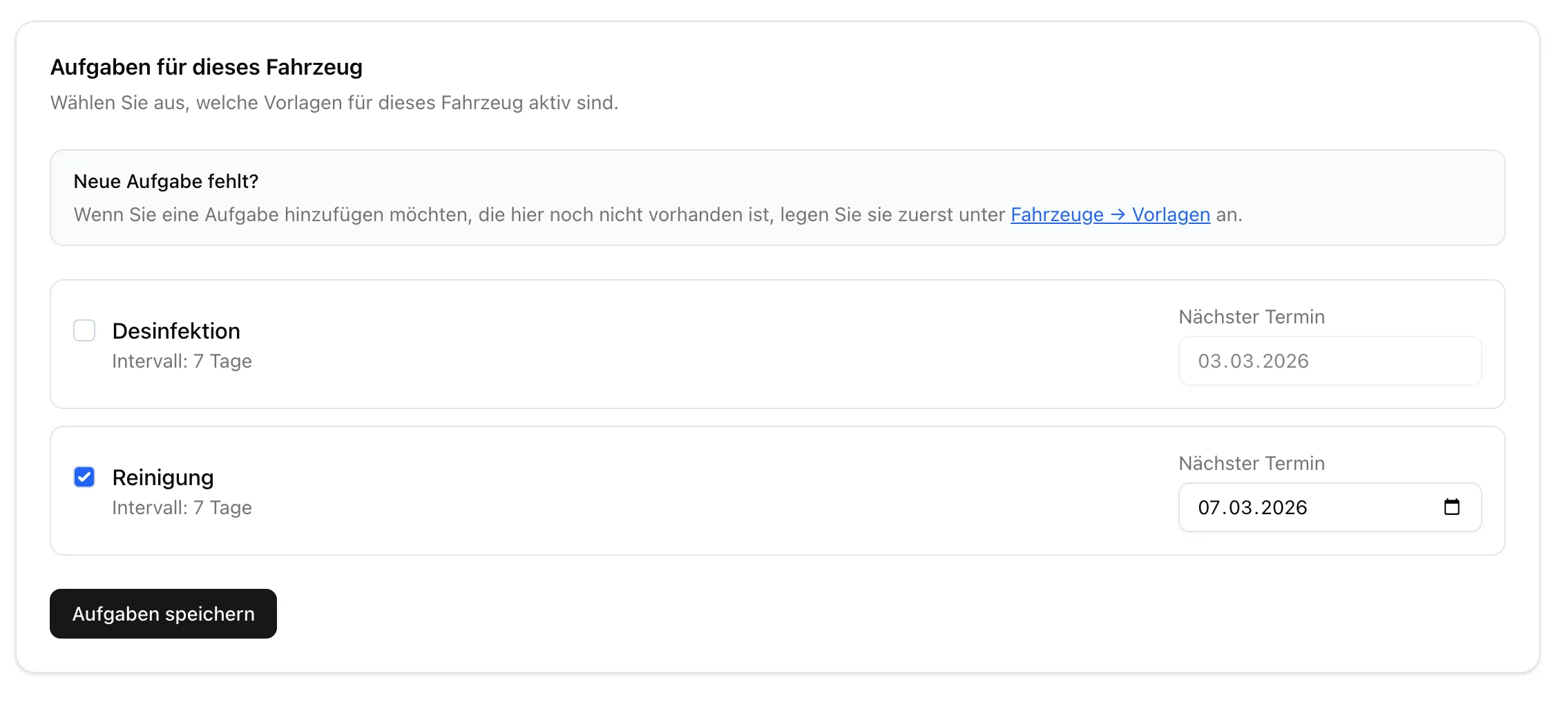Check the box beside Desinfektion
1568x716 pixels.
point(84,330)
